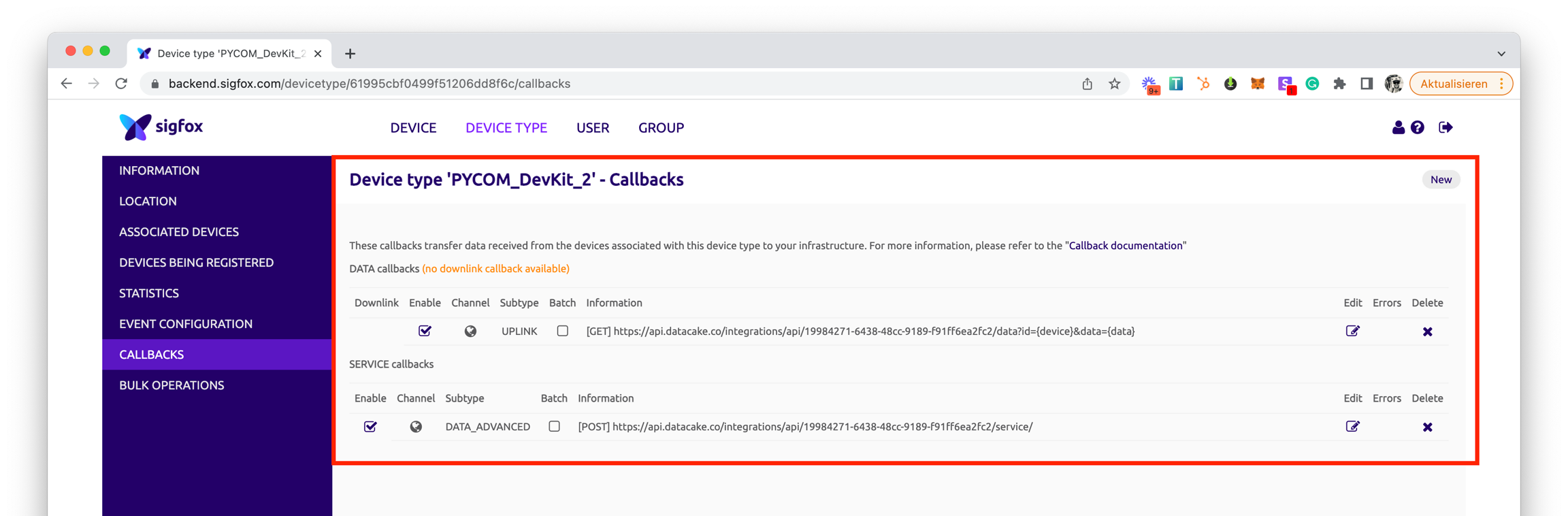This screenshot has height=516, width=1568.
Task: Open the DEVICE TYPE navigation tab
Action: pos(506,128)
